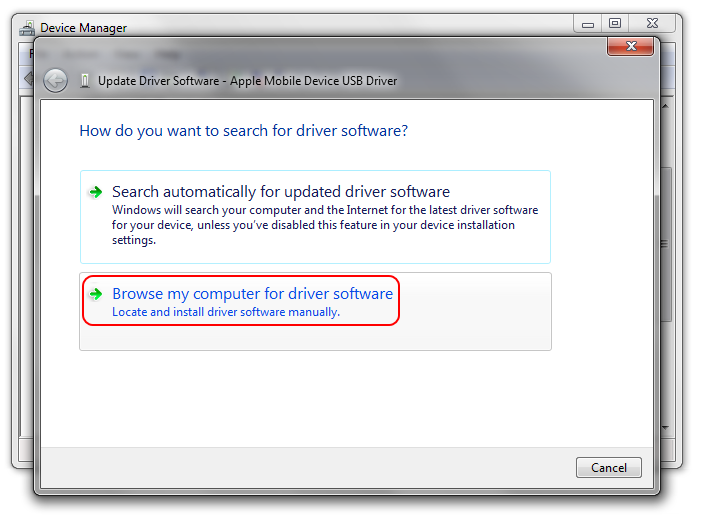This screenshot has height=515, width=702.
Task: Close the Device Manager window
Action: tap(652, 23)
